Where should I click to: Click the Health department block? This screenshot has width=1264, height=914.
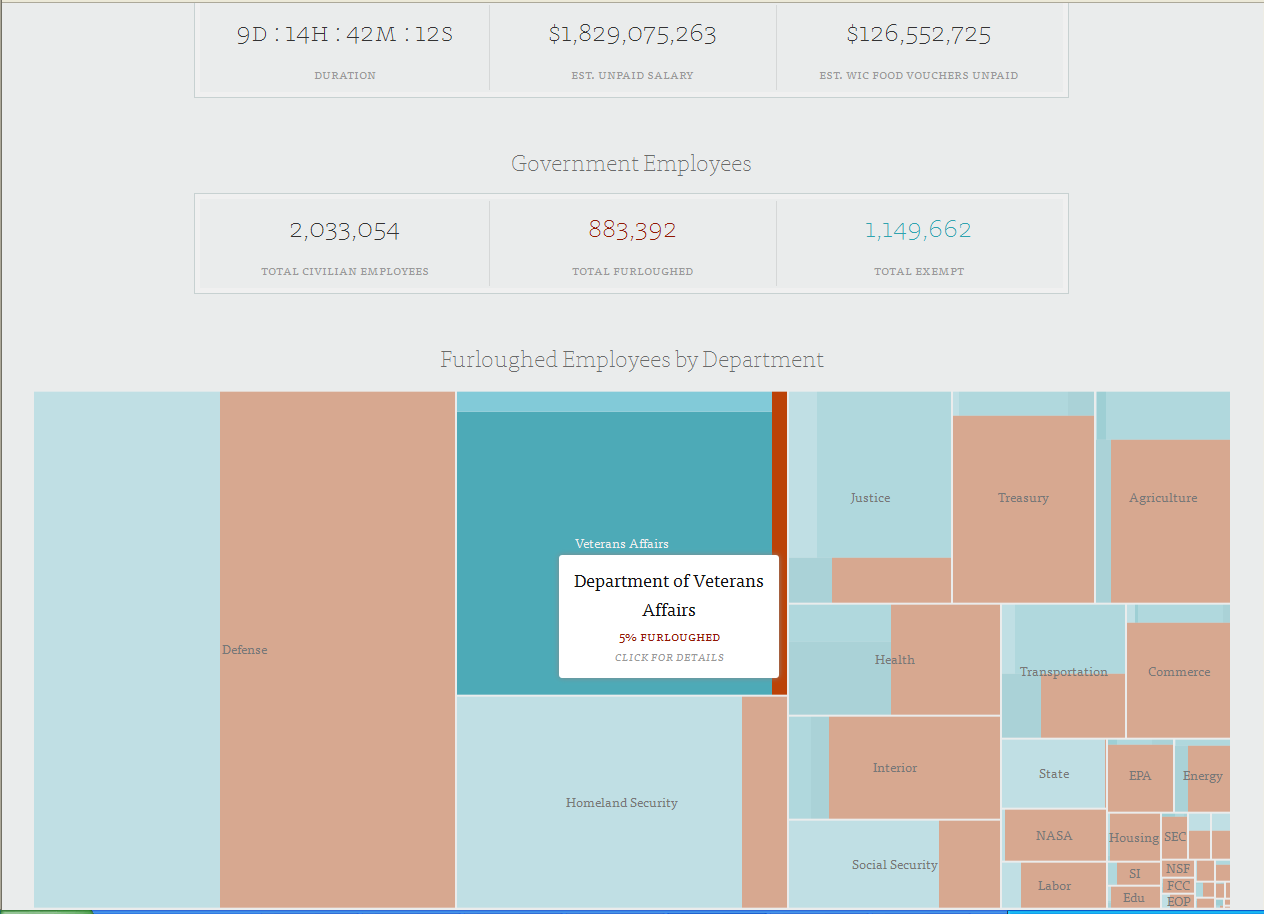pyautogui.click(x=894, y=660)
